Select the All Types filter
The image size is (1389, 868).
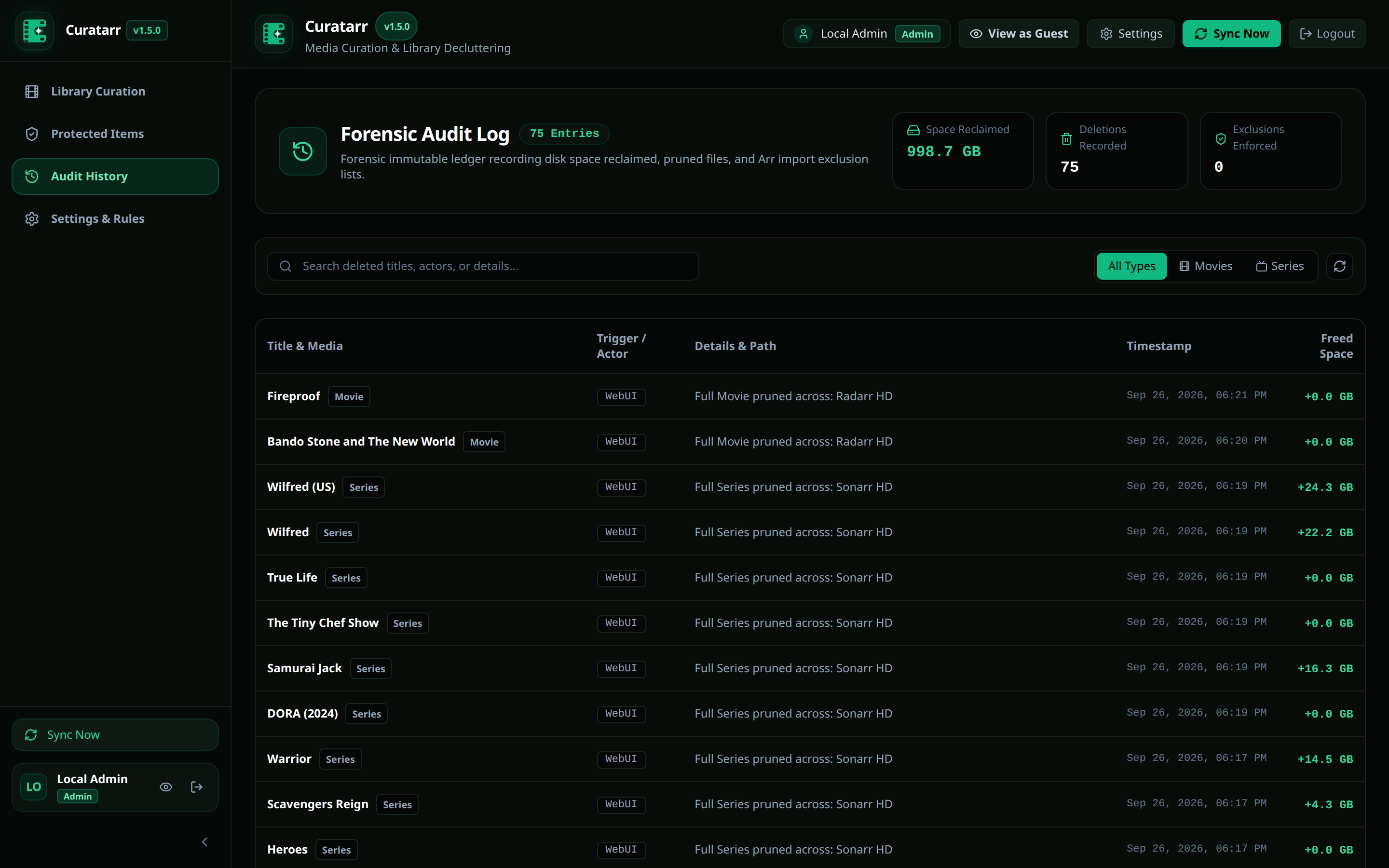pyautogui.click(x=1131, y=266)
